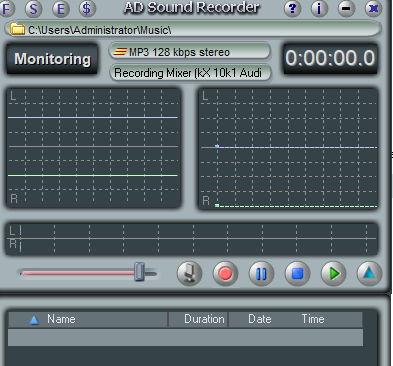Screen dimensions: 393x366
Task: Click the green Play button
Action: point(333,274)
